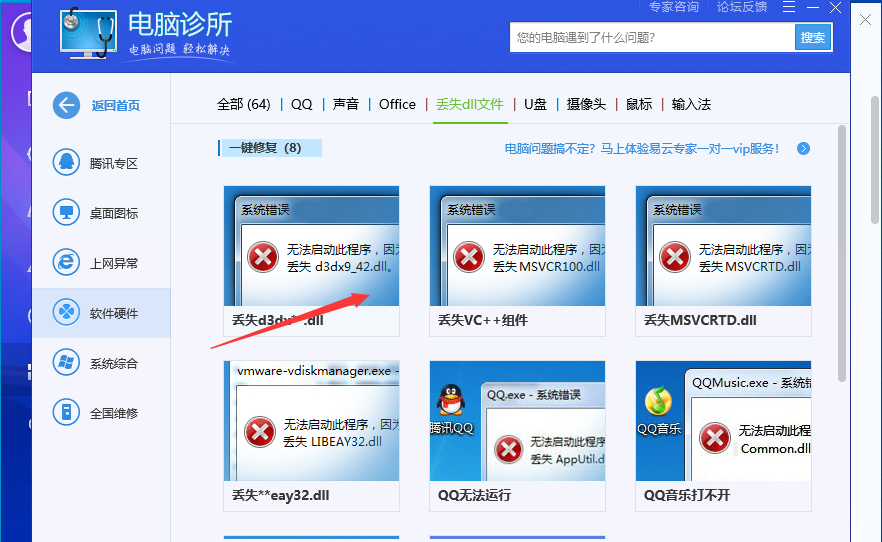Click the 上网异常 sidebar label

tap(114, 264)
